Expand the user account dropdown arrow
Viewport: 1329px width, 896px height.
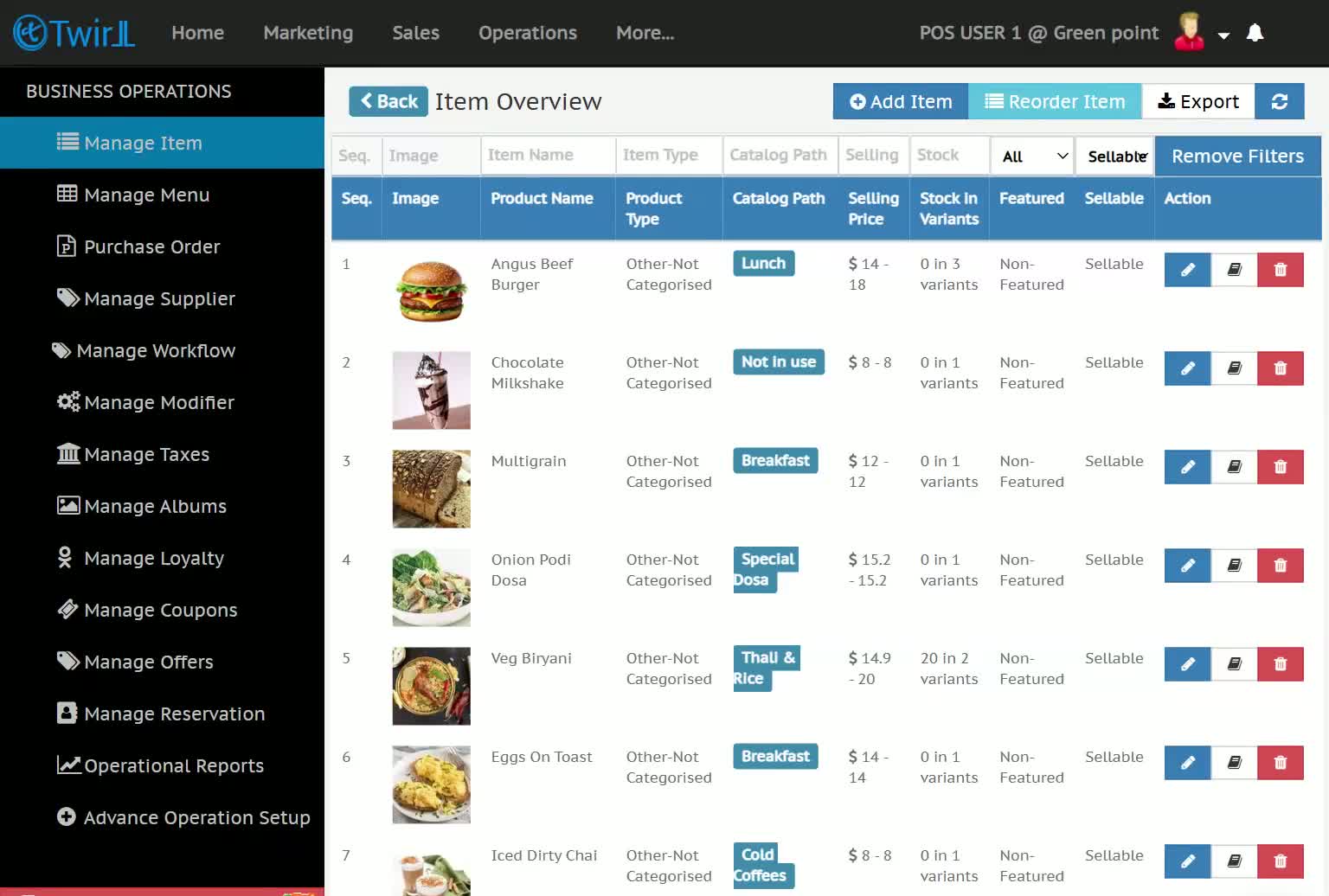1223,35
